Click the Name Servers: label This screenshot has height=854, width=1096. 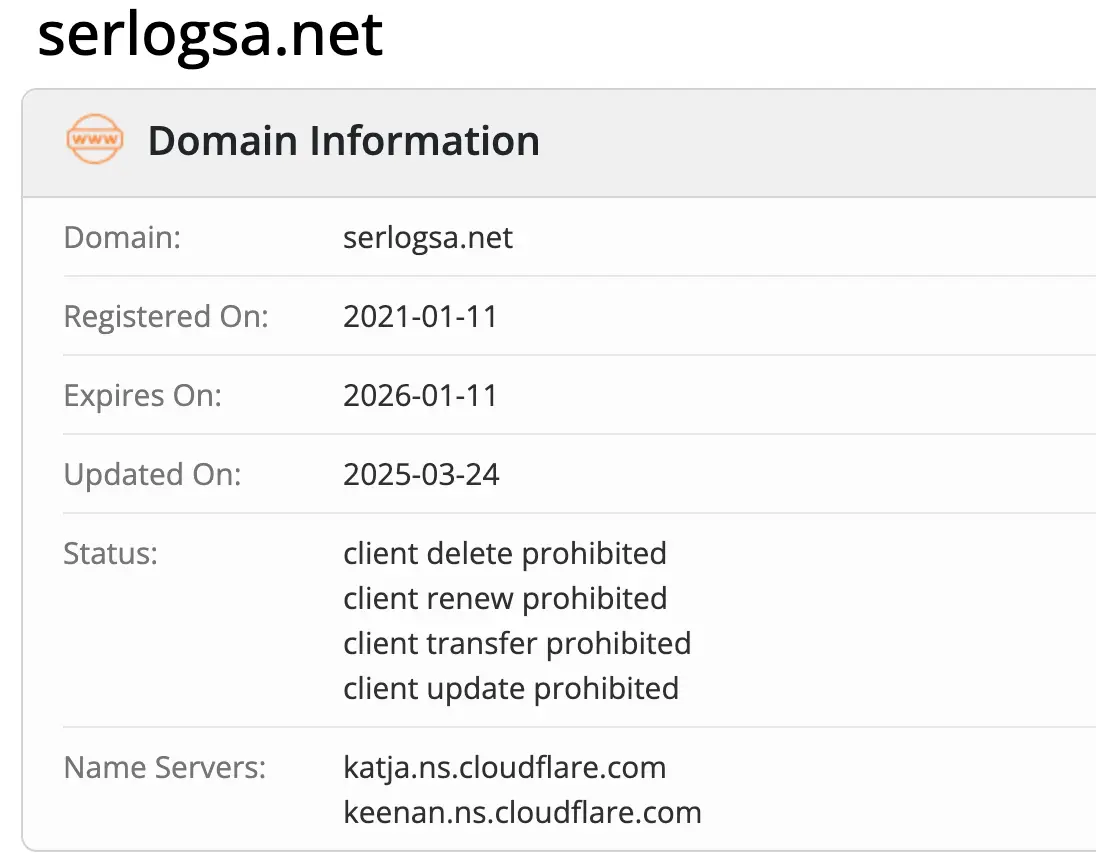[x=165, y=767]
